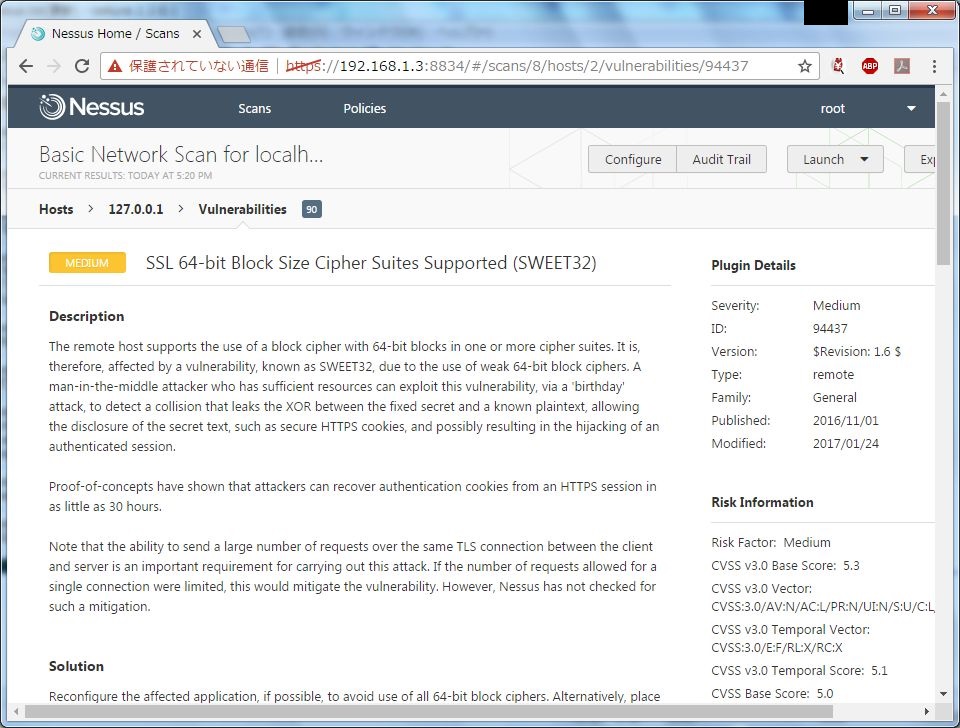Bookmark this page with the star icon

[804, 66]
